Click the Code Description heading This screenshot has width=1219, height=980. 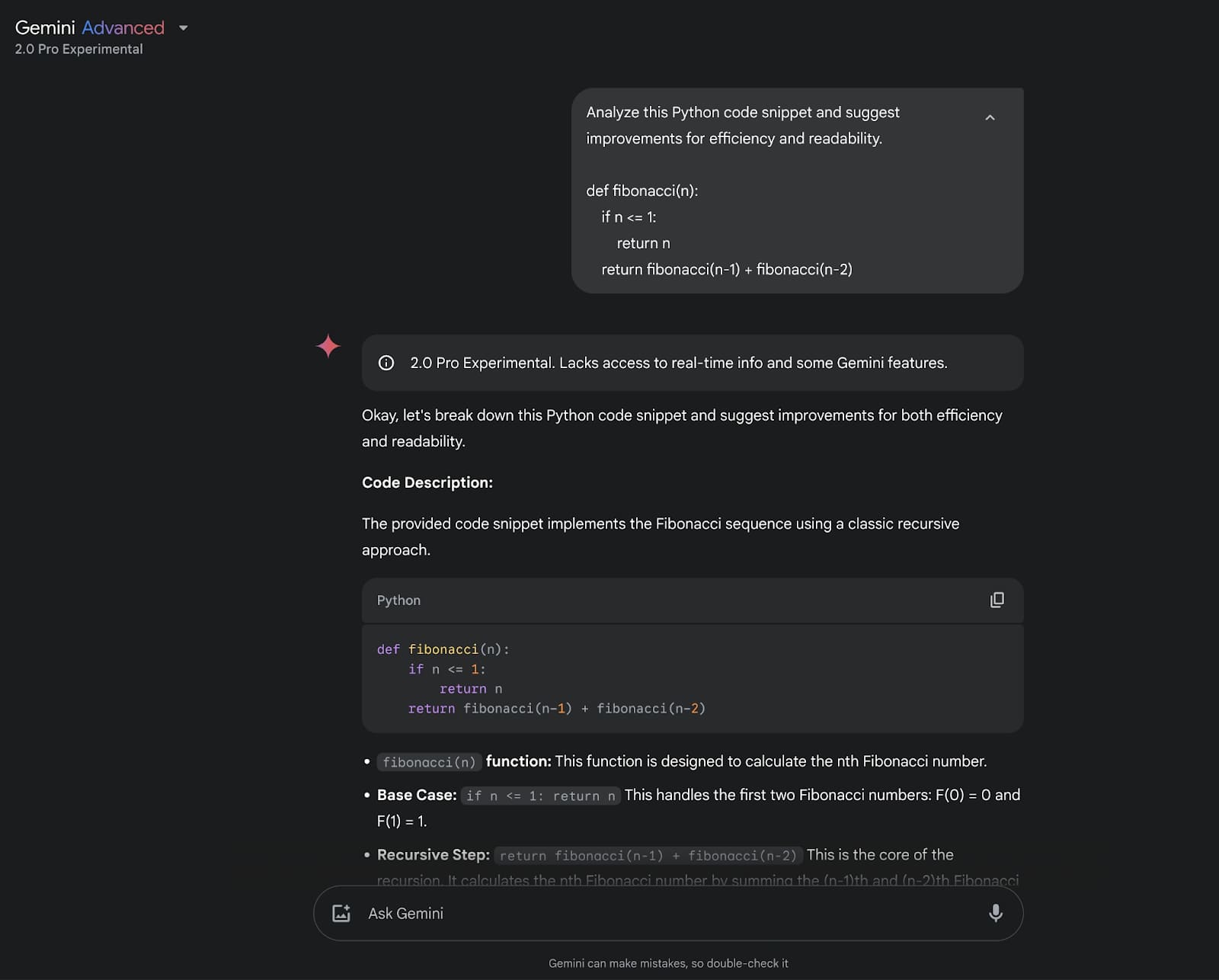[427, 482]
